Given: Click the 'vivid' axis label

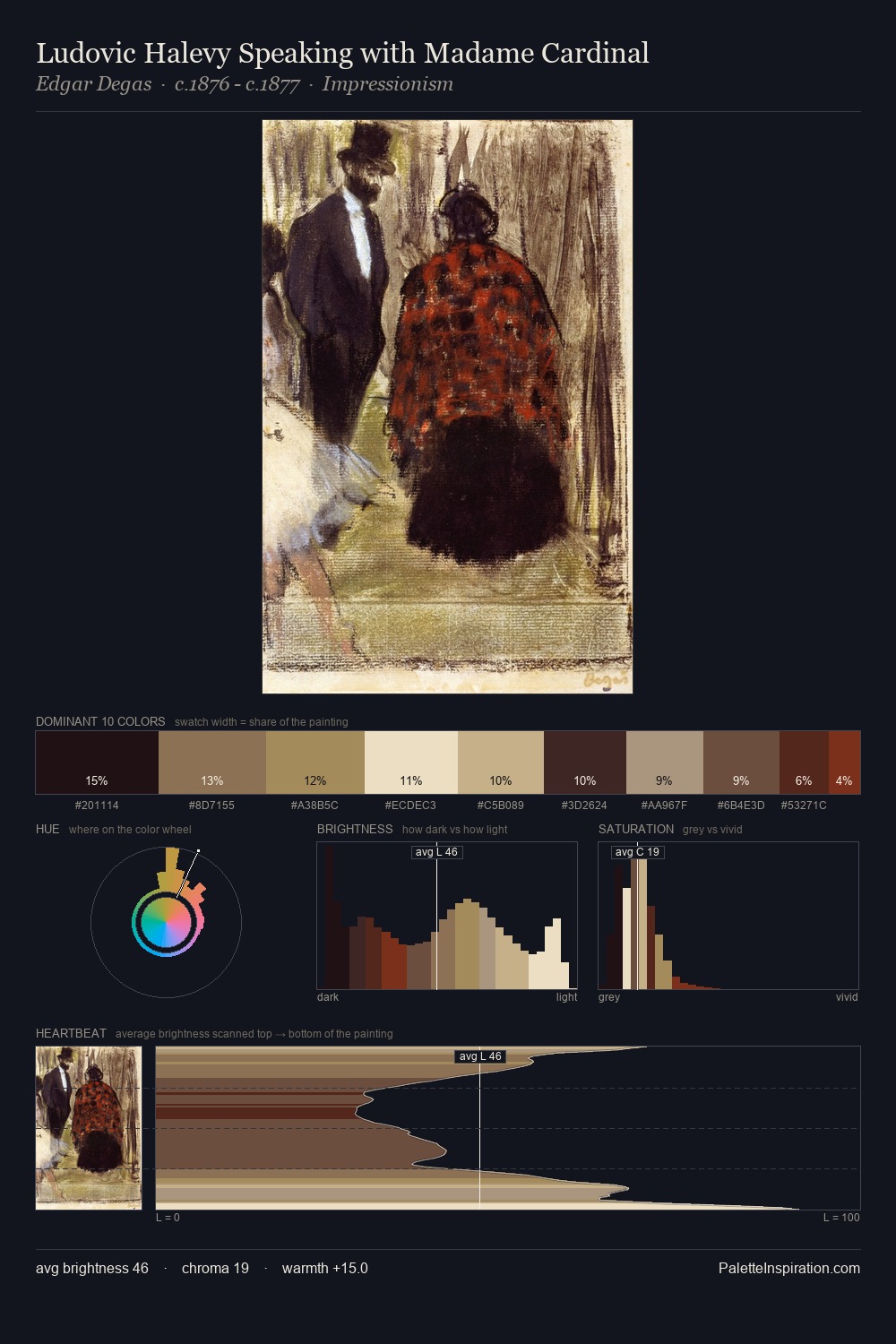Looking at the screenshot, I should pos(847,997).
